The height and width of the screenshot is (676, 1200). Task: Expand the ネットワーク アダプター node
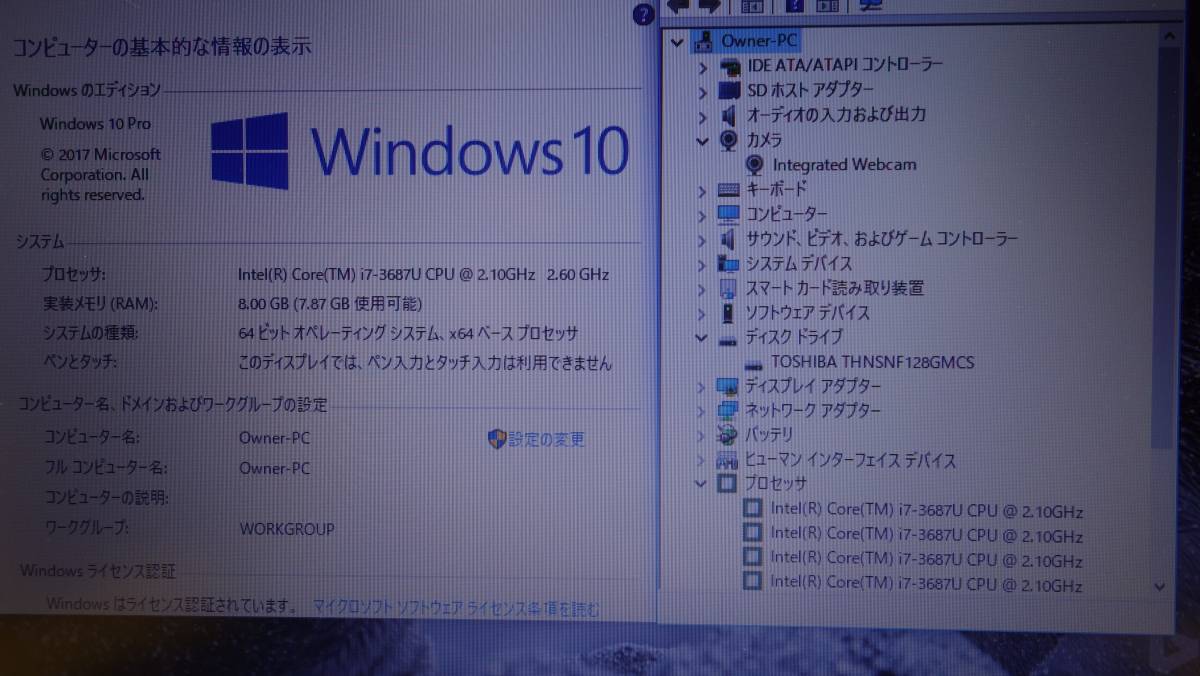click(702, 412)
